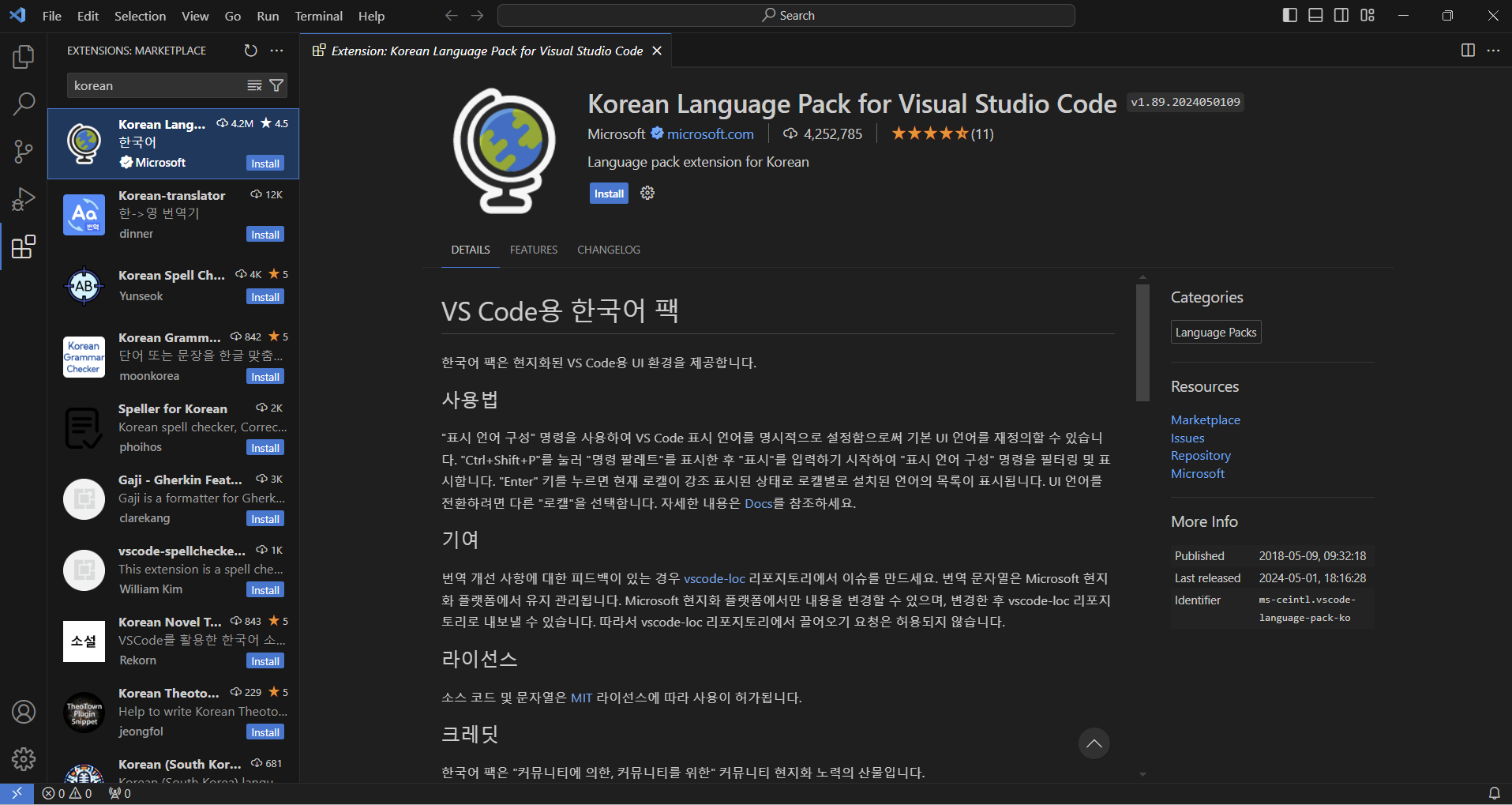Viewport: 1512px width, 805px height.
Task: Clear extensions search results icon
Action: coord(254,85)
